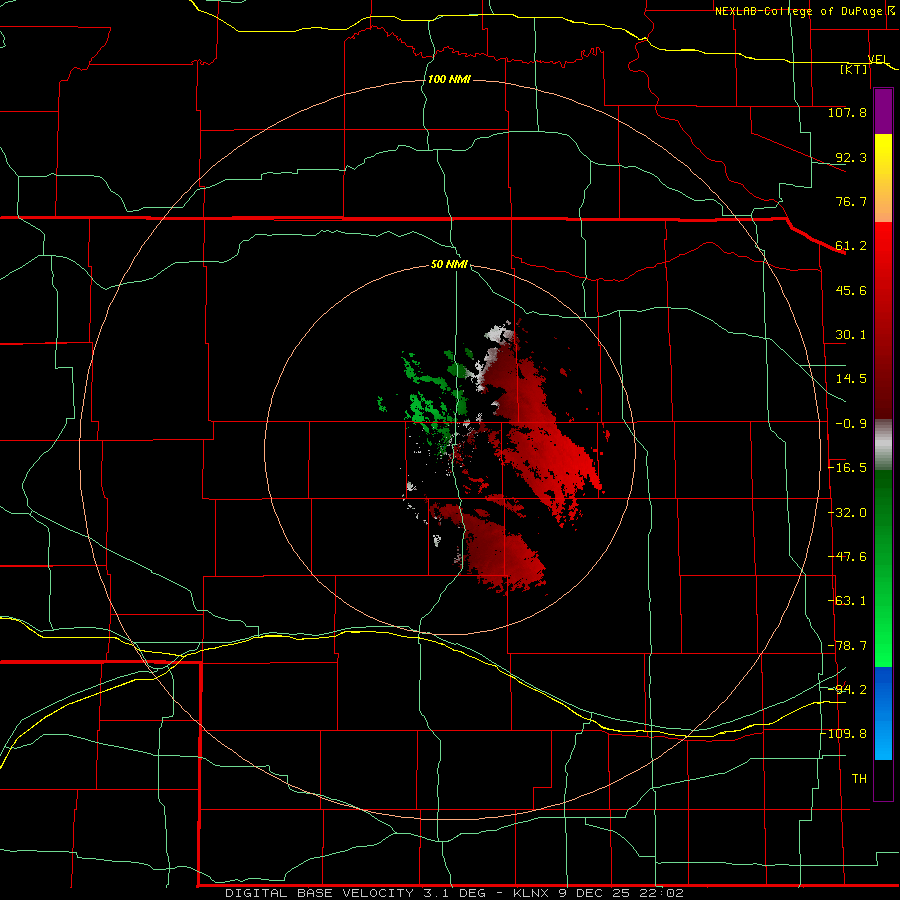This screenshot has height=900, width=900.
Task: Click the 30.1 velocity scale value
Action: [x=851, y=335]
